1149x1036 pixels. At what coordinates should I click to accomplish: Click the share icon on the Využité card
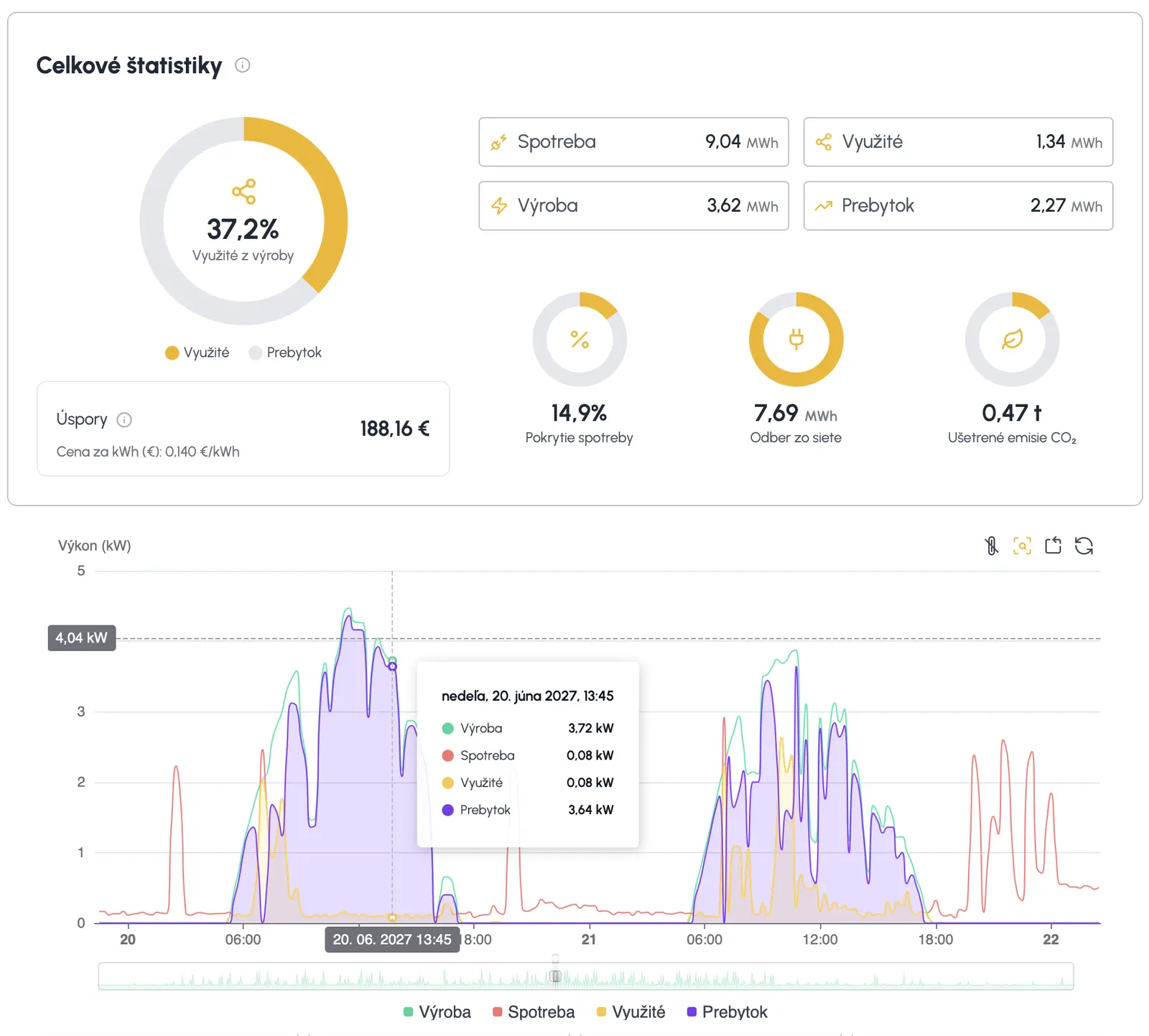coord(824,142)
